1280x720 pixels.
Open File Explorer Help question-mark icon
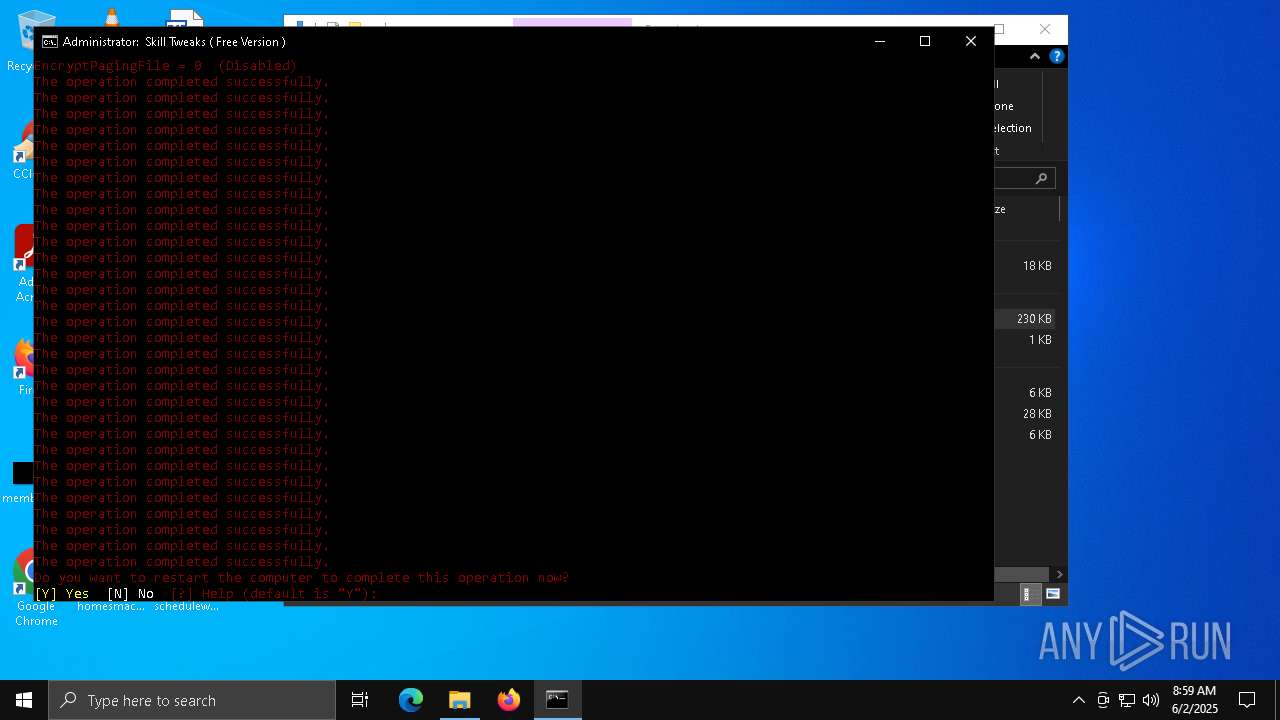(1056, 57)
